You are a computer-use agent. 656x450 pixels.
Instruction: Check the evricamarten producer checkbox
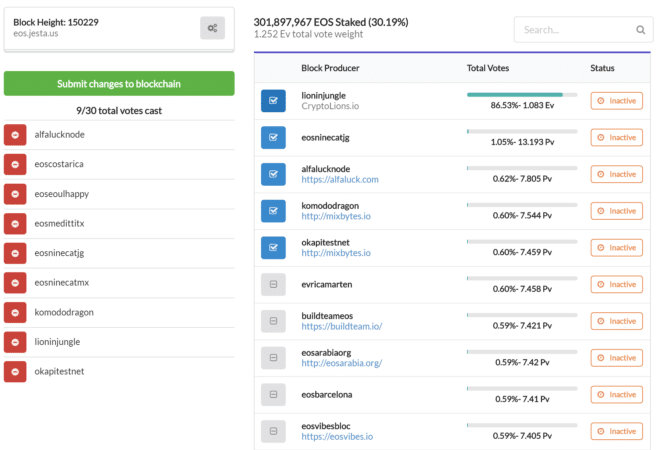click(x=273, y=285)
